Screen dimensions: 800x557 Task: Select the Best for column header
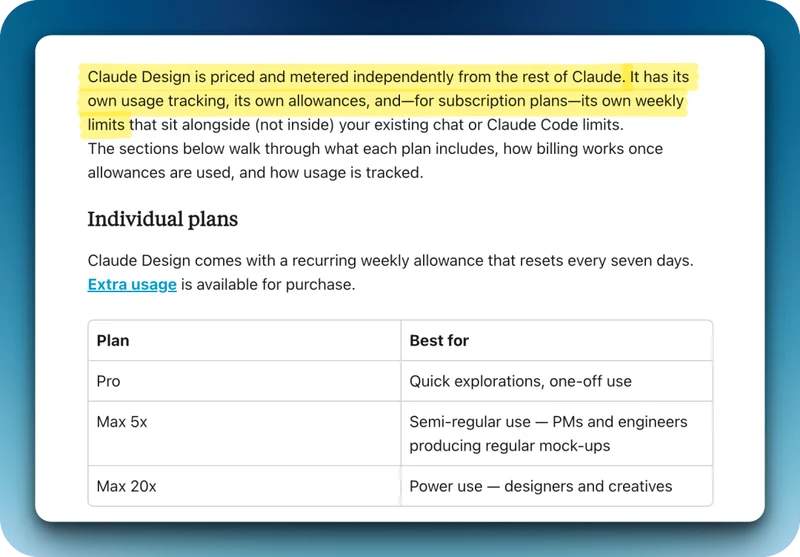click(x=439, y=340)
